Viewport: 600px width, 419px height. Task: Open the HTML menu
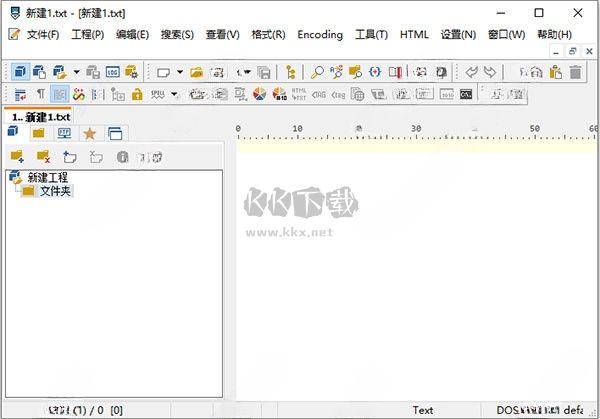414,35
